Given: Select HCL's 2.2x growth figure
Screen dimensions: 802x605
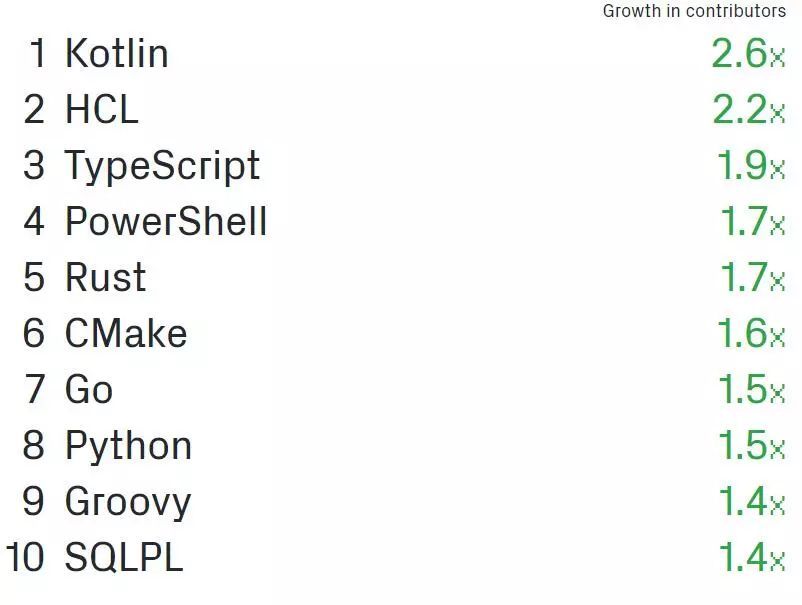Looking at the screenshot, I should click(748, 109).
